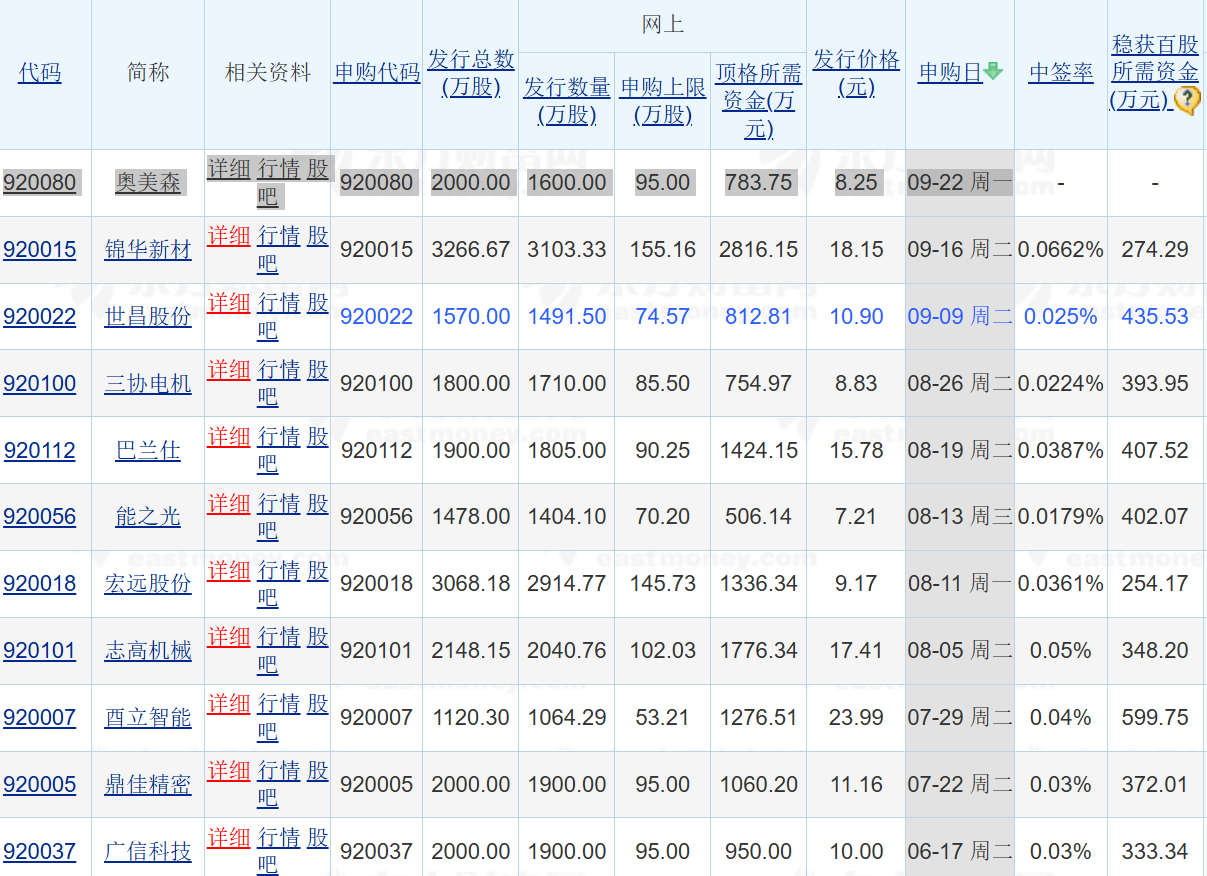
Task: Open 奥美森 stock name link
Action: tap(148, 183)
